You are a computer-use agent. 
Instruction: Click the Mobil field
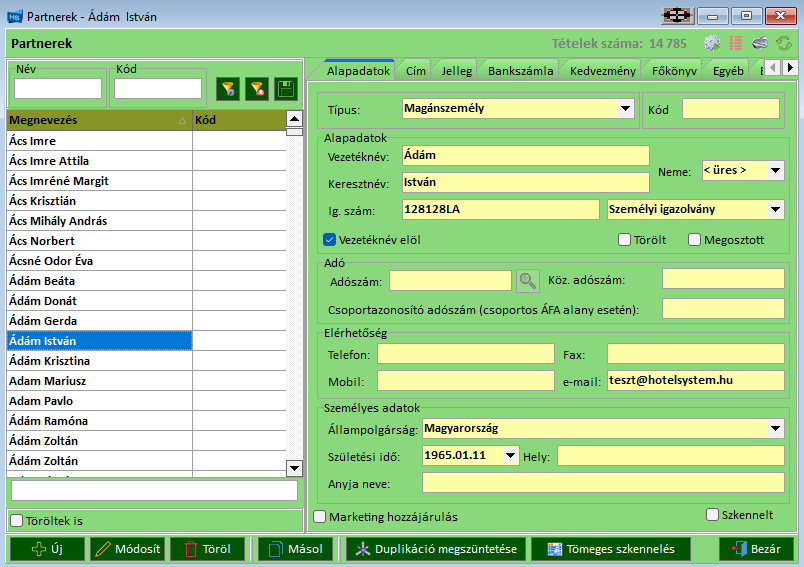tap(466, 380)
